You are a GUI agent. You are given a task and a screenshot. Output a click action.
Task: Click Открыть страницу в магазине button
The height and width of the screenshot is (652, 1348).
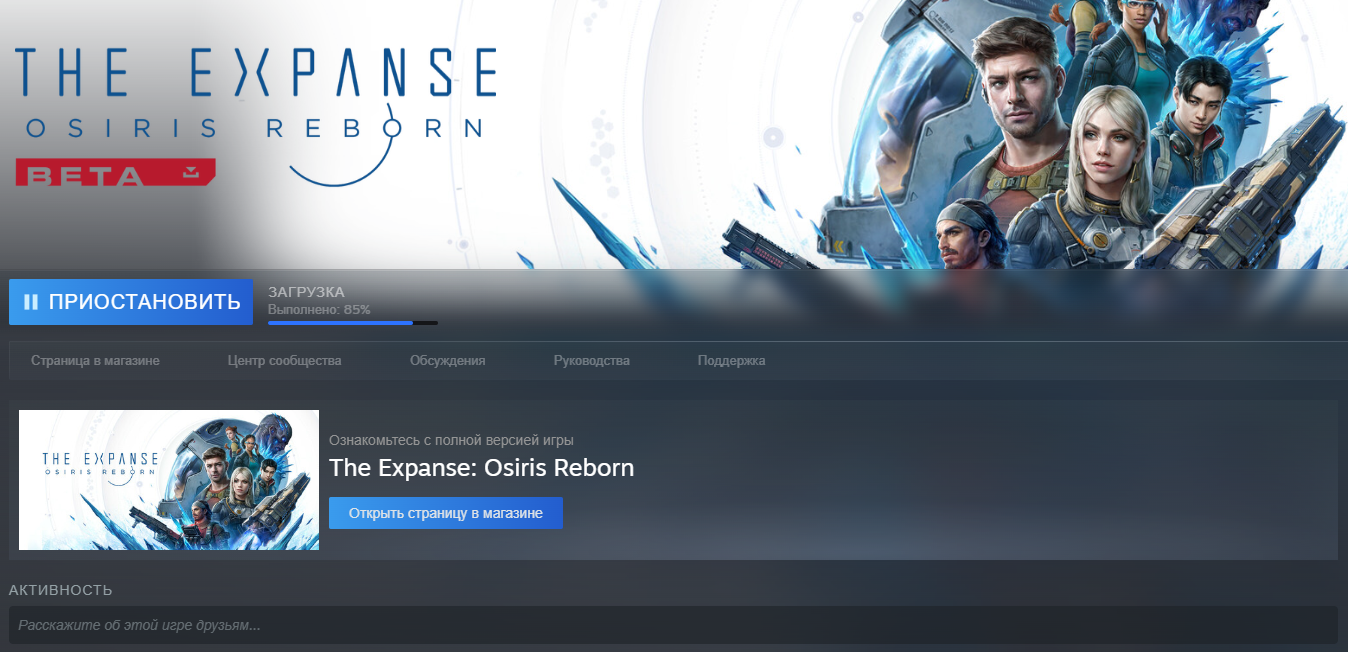coord(446,513)
